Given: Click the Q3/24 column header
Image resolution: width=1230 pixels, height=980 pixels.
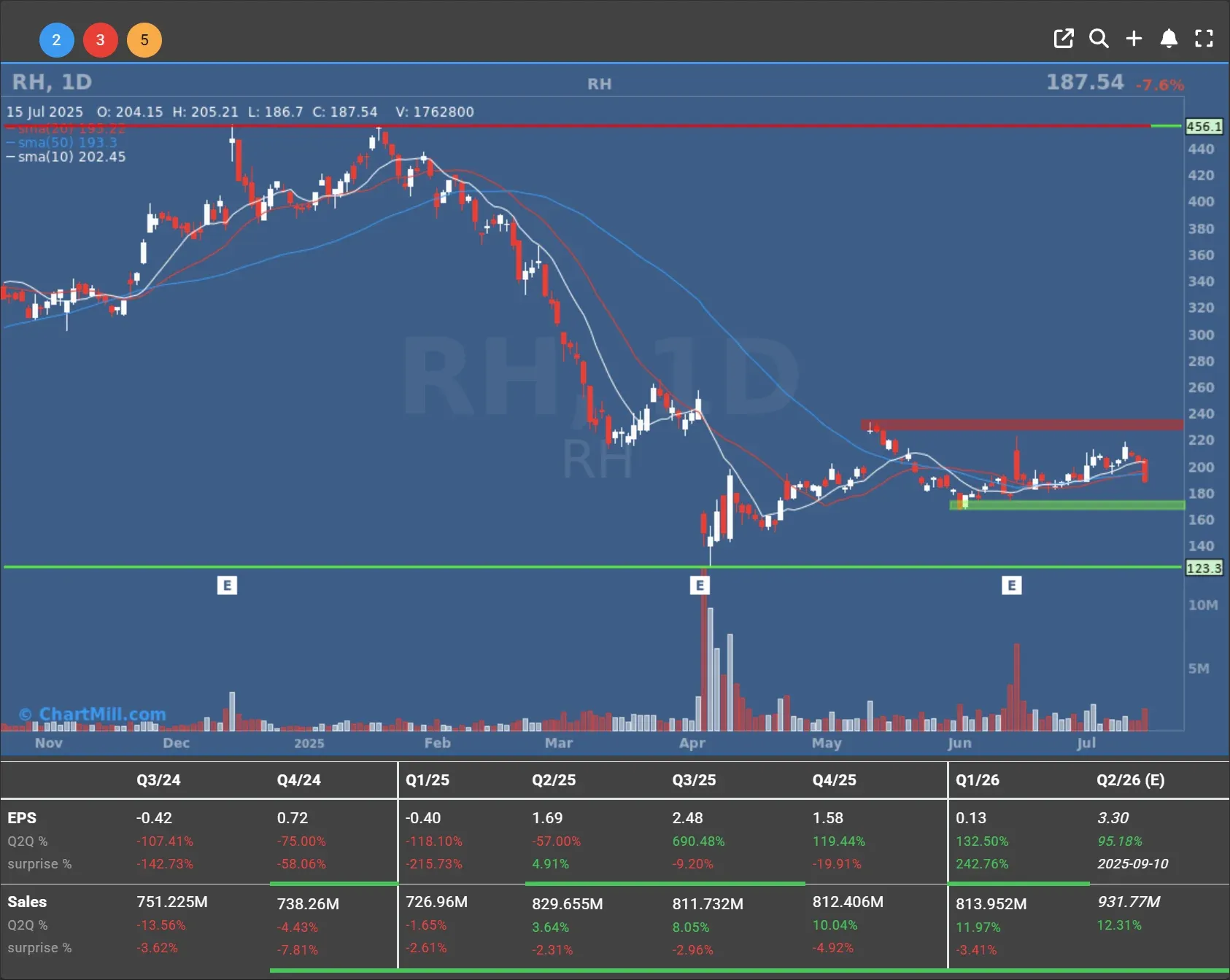Looking at the screenshot, I should [x=158, y=780].
